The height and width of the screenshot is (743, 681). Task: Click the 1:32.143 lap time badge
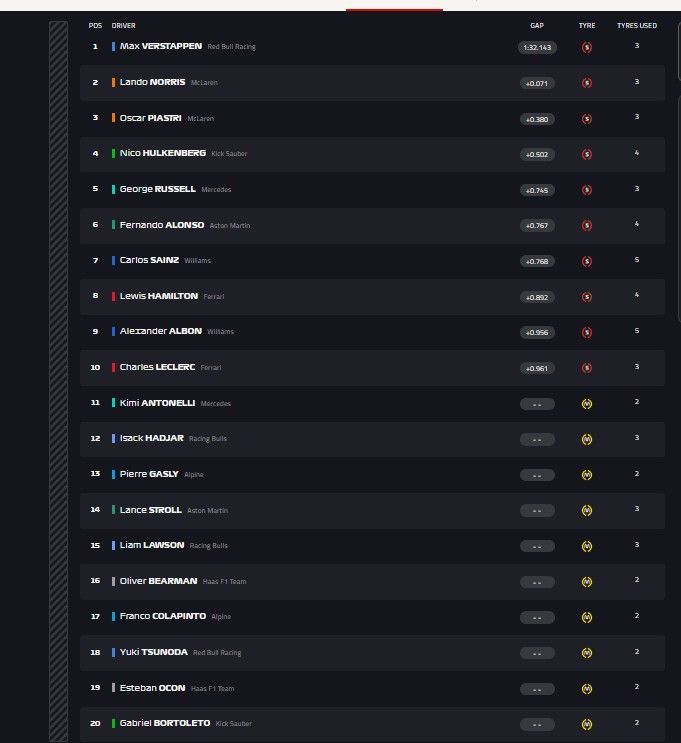click(537, 47)
